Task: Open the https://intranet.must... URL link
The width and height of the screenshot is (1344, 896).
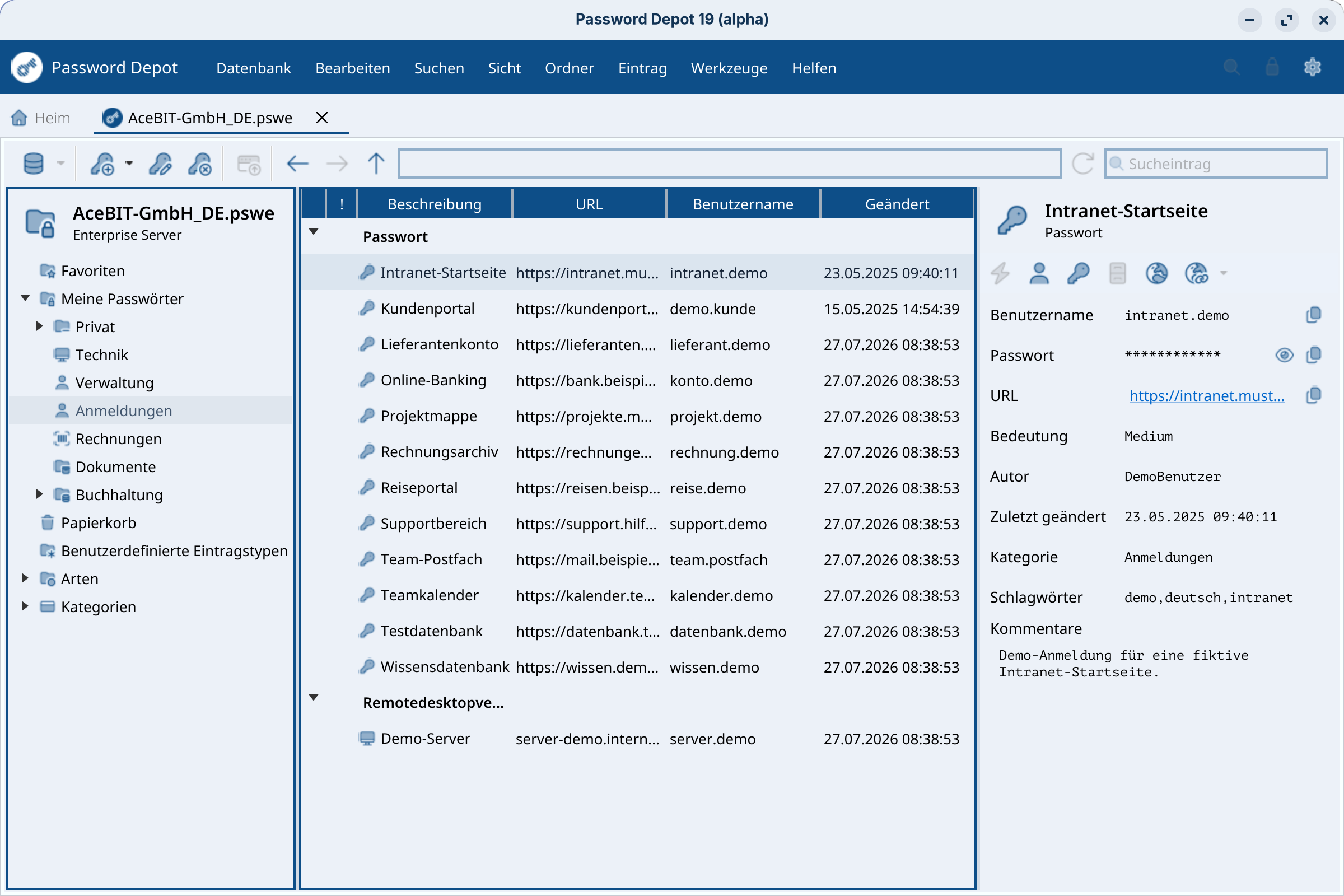Action: click(x=1207, y=395)
